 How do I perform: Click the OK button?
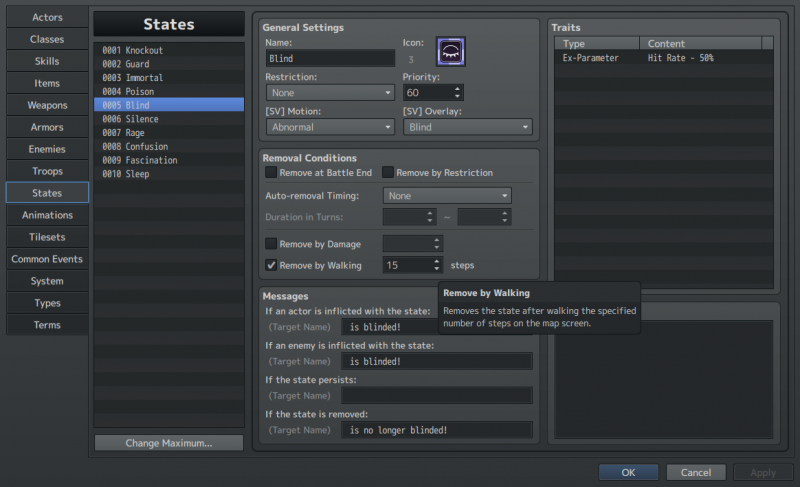[628, 472]
